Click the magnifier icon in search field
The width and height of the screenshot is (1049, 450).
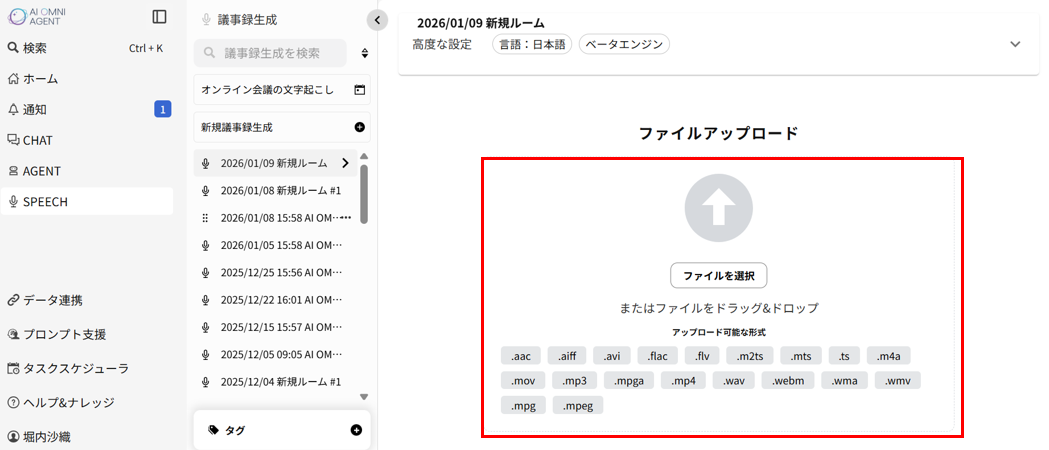[210, 53]
